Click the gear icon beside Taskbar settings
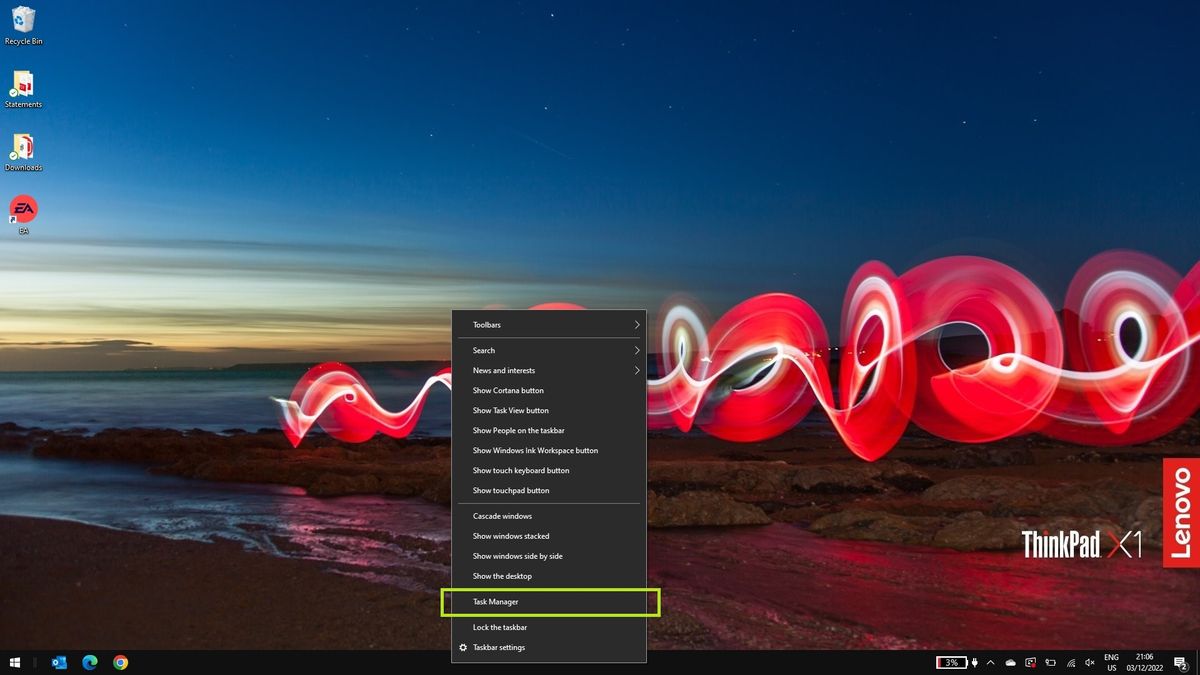 tap(462, 648)
